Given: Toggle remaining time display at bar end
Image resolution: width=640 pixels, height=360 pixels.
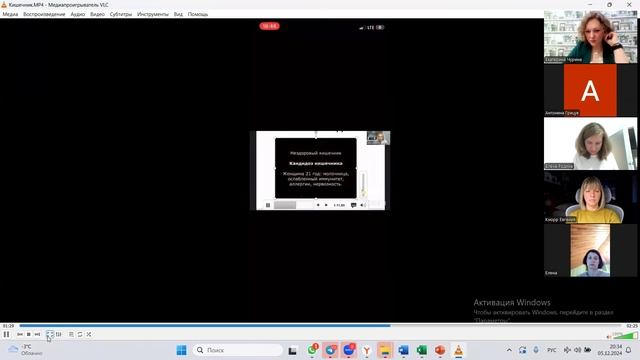Looking at the screenshot, I should pyautogui.click(x=631, y=326).
